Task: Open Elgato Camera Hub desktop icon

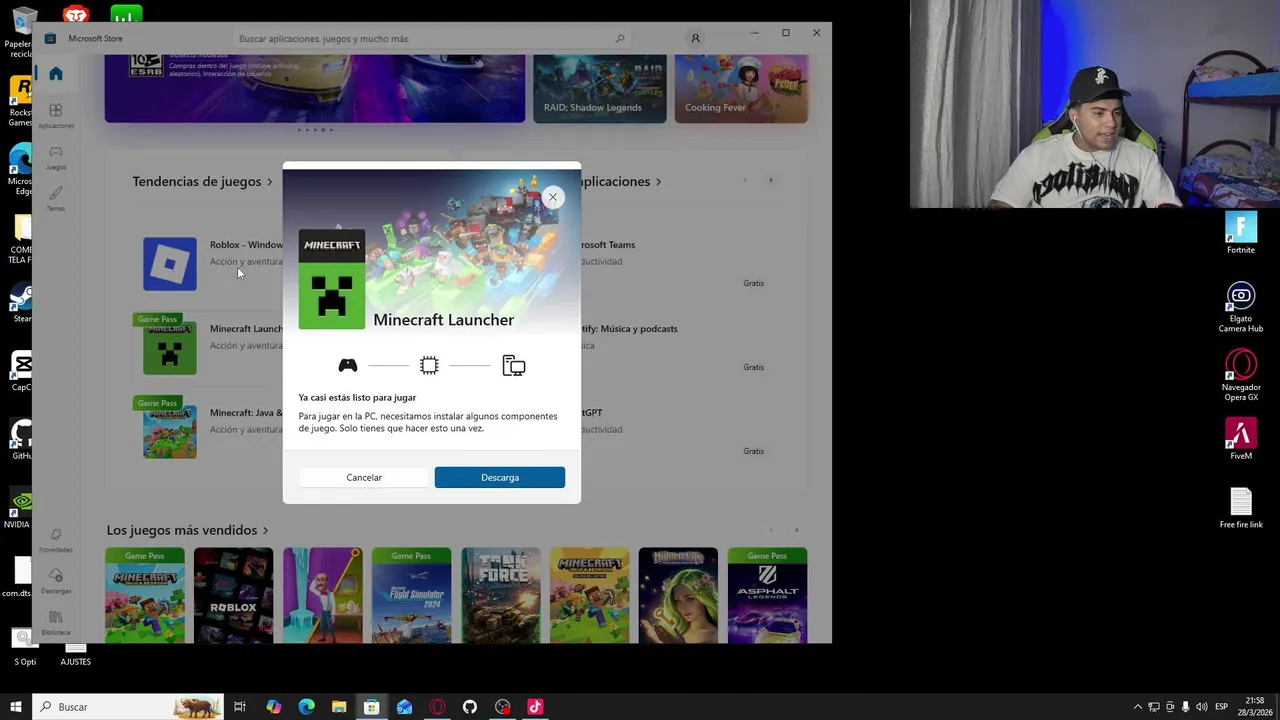Action: point(1241,307)
